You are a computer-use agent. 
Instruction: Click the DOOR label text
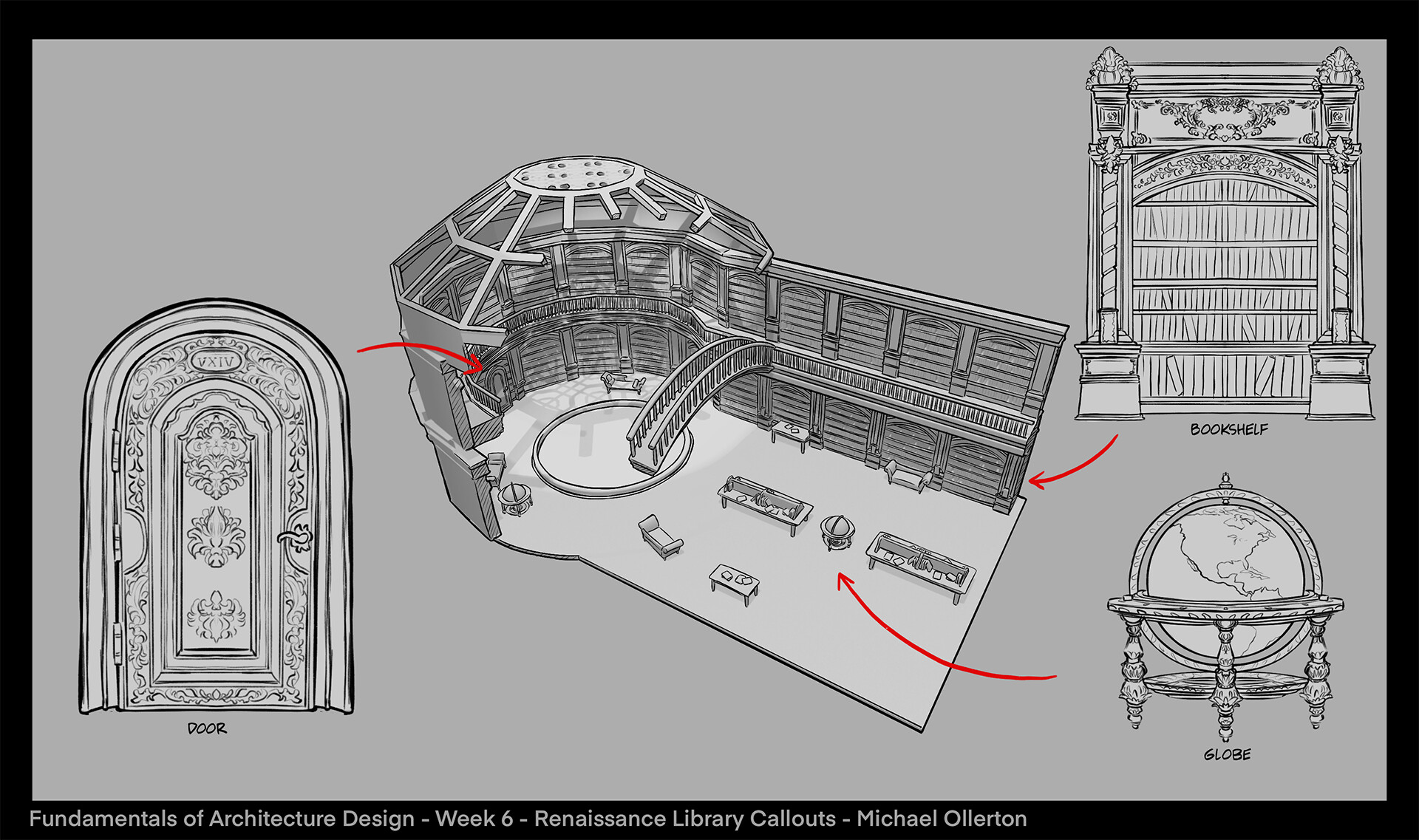click(x=207, y=728)
